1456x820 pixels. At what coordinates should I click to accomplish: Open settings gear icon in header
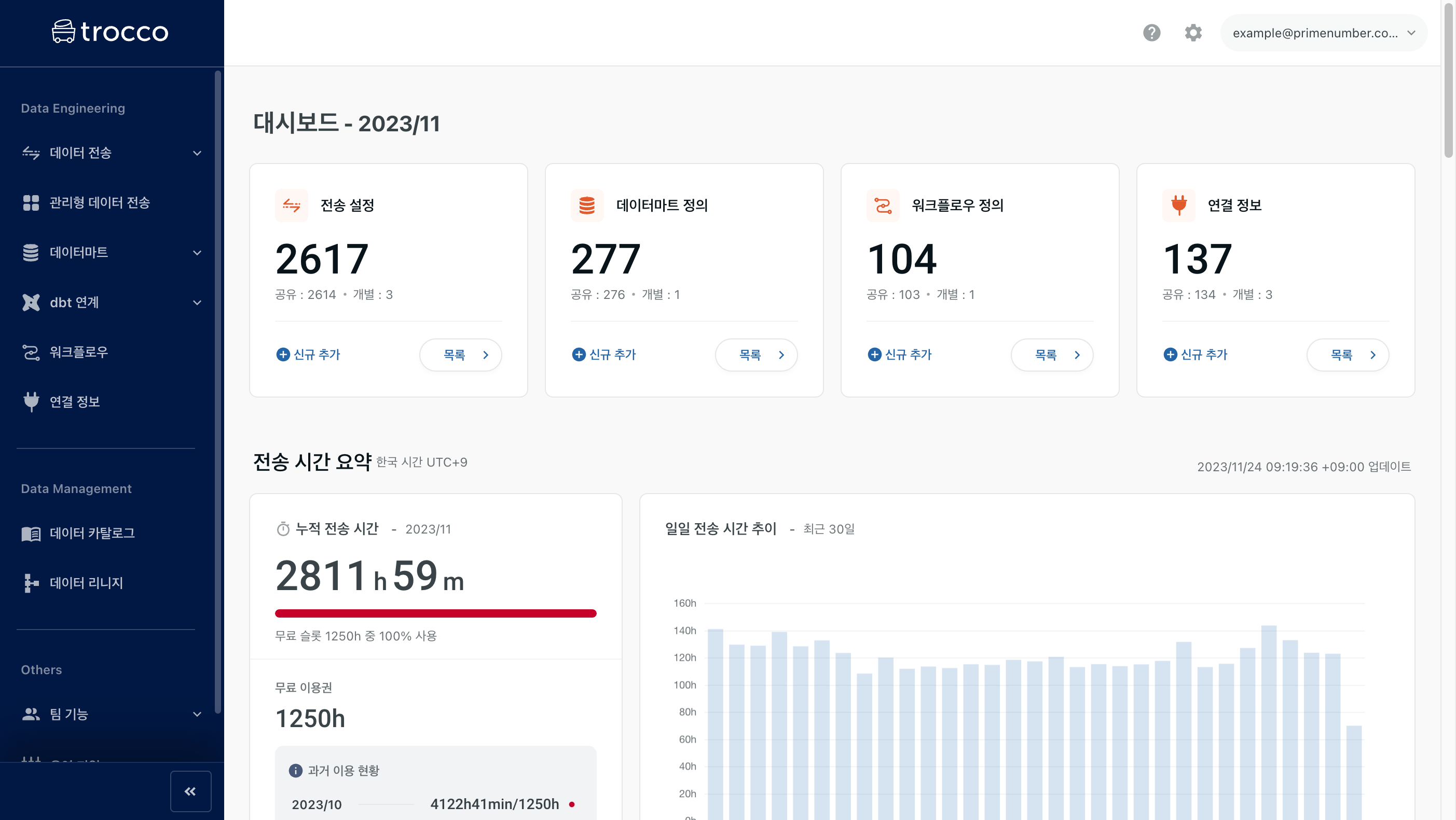tap(1192, 33)
